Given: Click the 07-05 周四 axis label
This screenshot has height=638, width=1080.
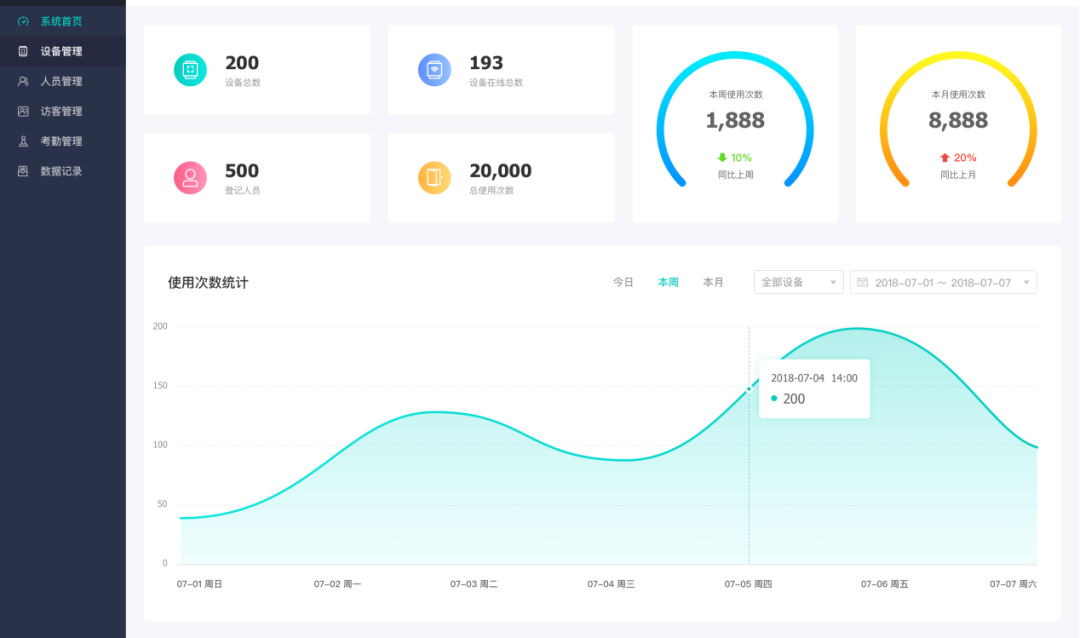Looking at the screenshot, I should pos(748,584).
